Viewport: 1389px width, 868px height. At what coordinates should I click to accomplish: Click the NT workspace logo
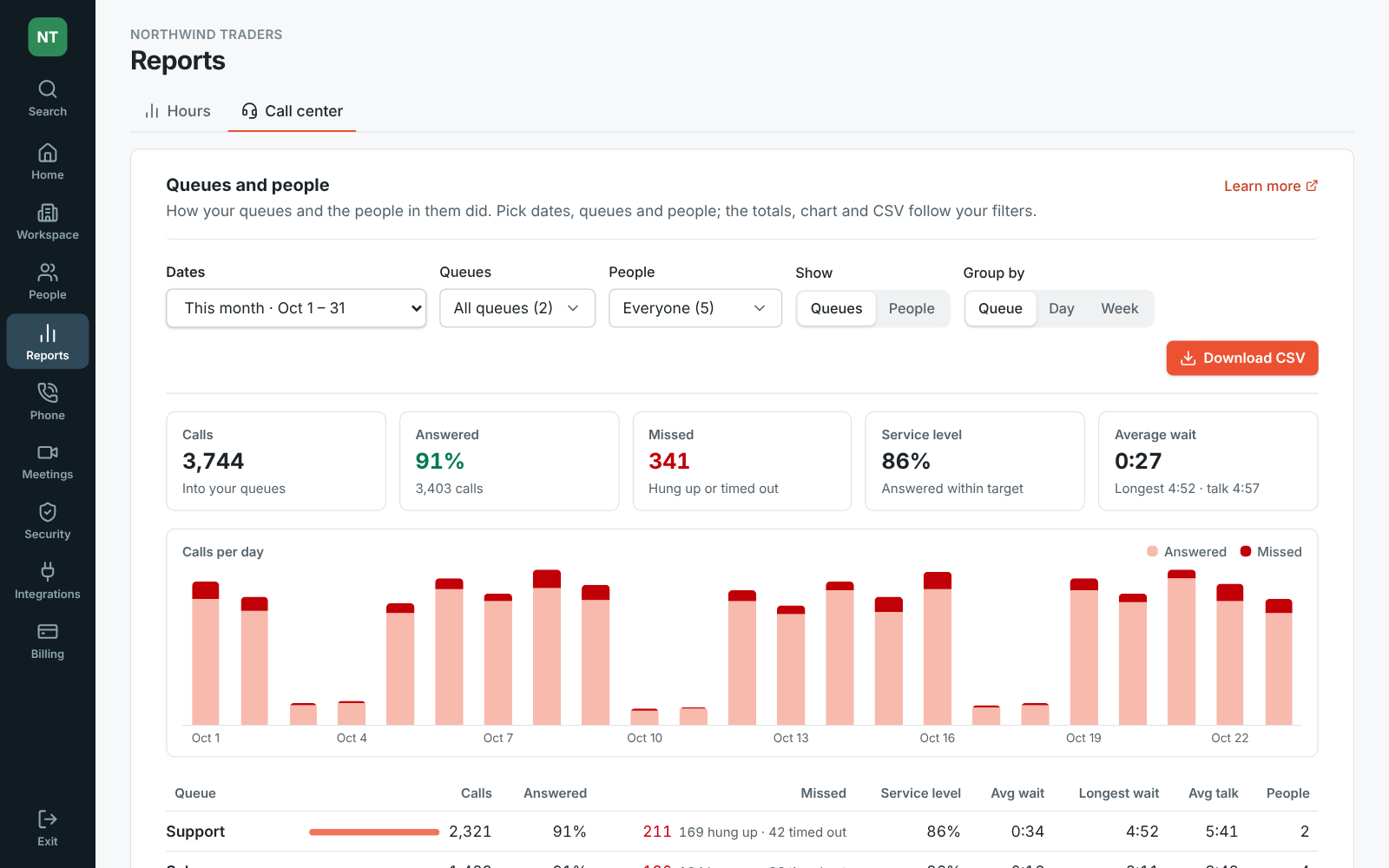(48, 37)
